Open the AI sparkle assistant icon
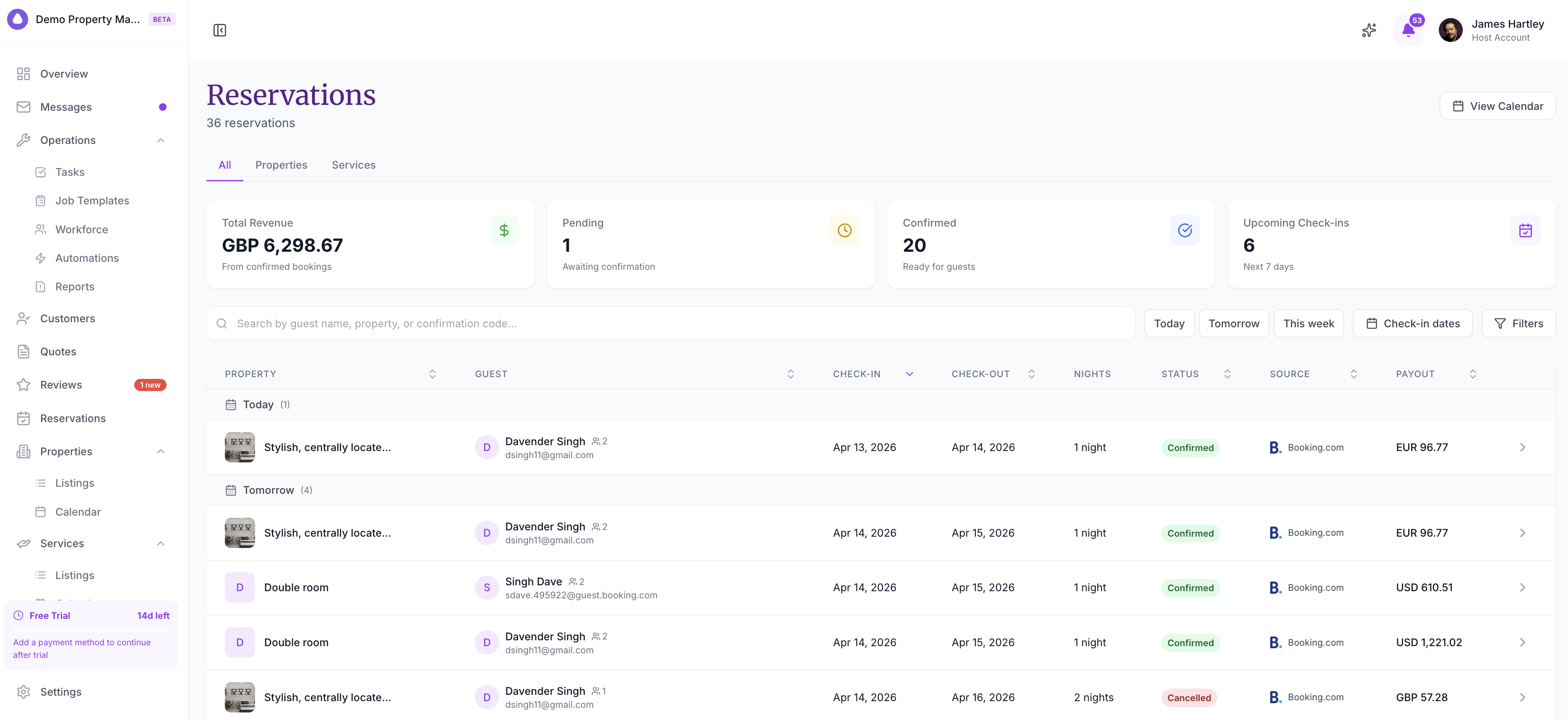Screen dimensions: 1568x720 click(1369, 31)
